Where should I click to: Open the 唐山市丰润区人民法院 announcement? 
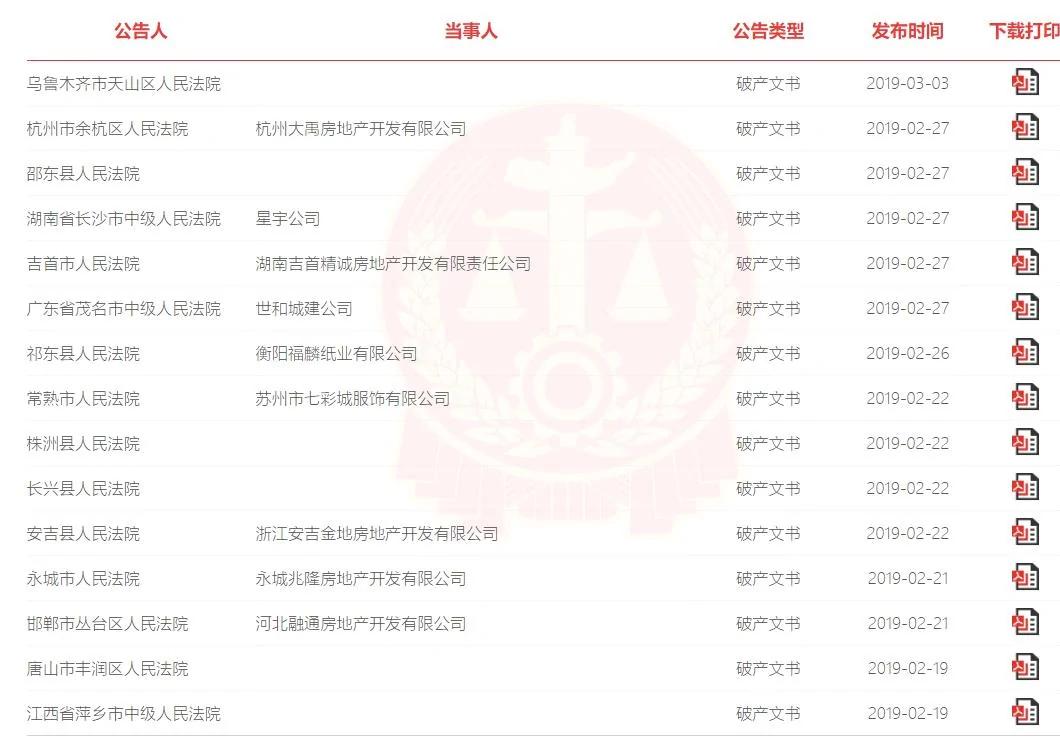pos(107,669)
